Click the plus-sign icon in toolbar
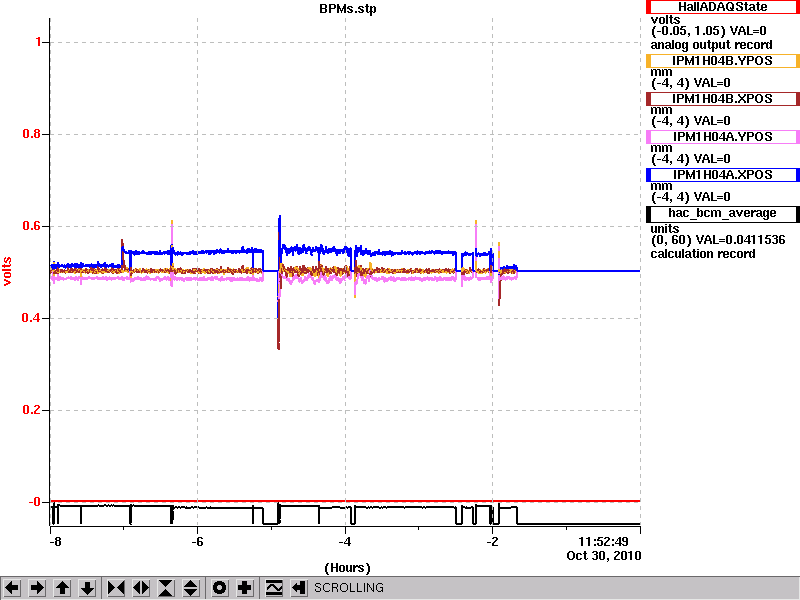This screenshot has width=800, height=600. coord(245,588)
